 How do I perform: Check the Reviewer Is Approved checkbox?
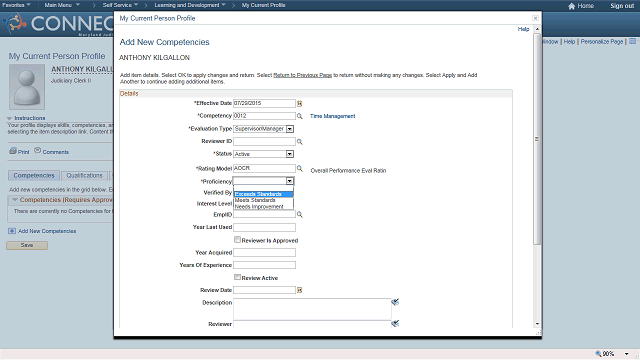[x=237, y=240]
